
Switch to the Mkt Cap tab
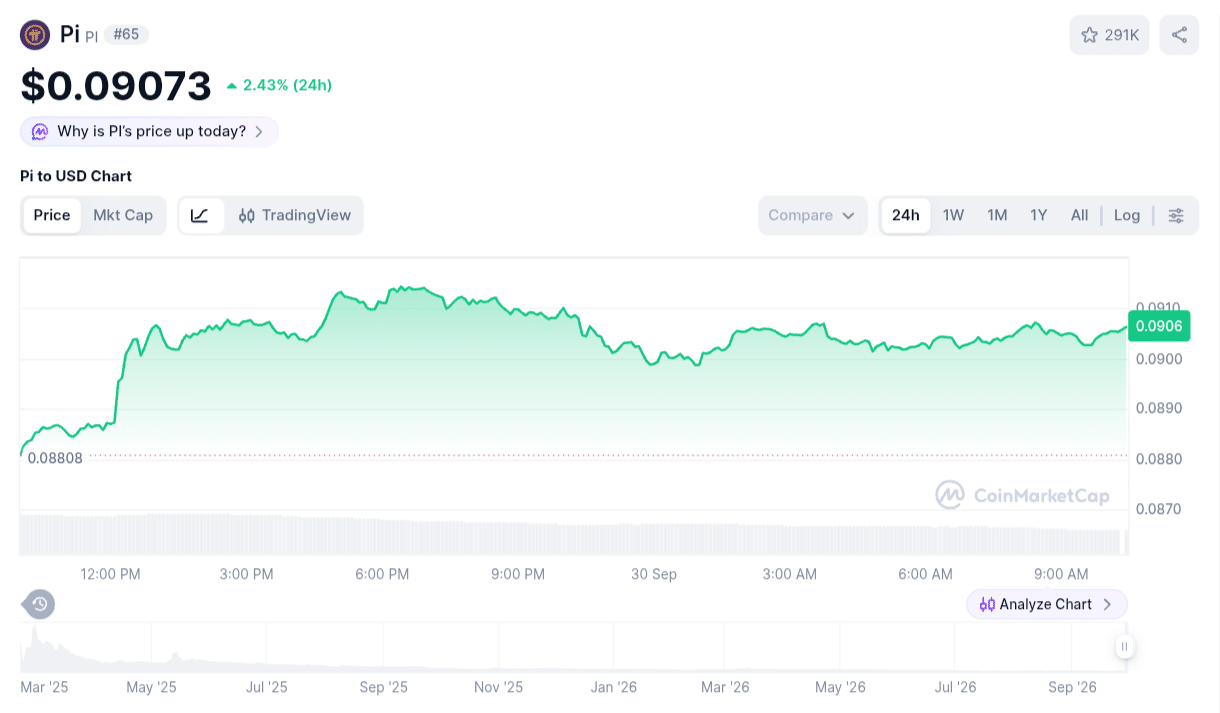[x=123, y=215]
